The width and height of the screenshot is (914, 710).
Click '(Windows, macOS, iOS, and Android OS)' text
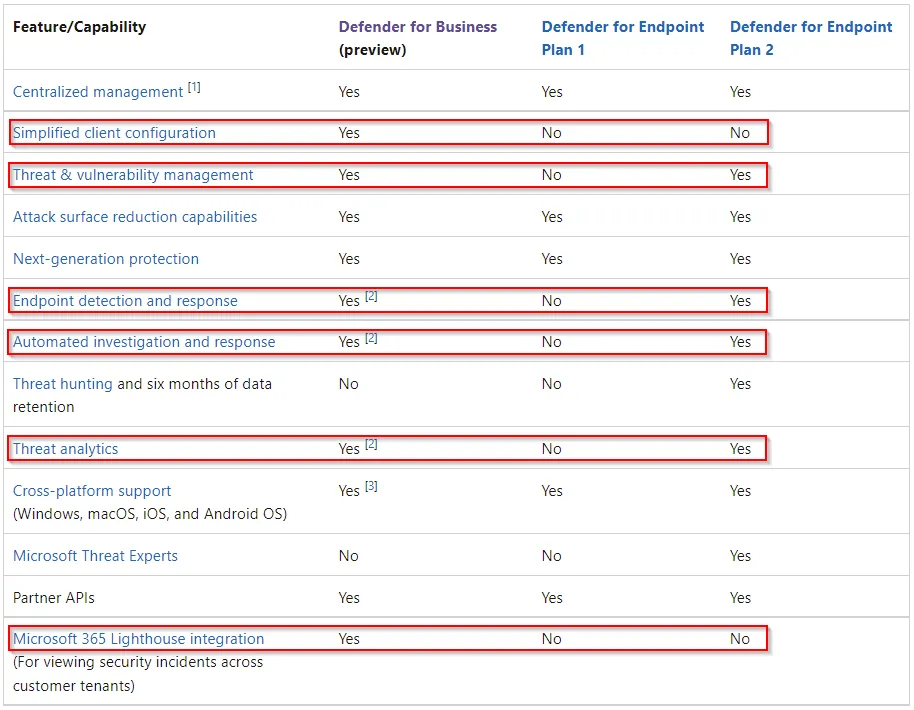[x=150, y=514]
